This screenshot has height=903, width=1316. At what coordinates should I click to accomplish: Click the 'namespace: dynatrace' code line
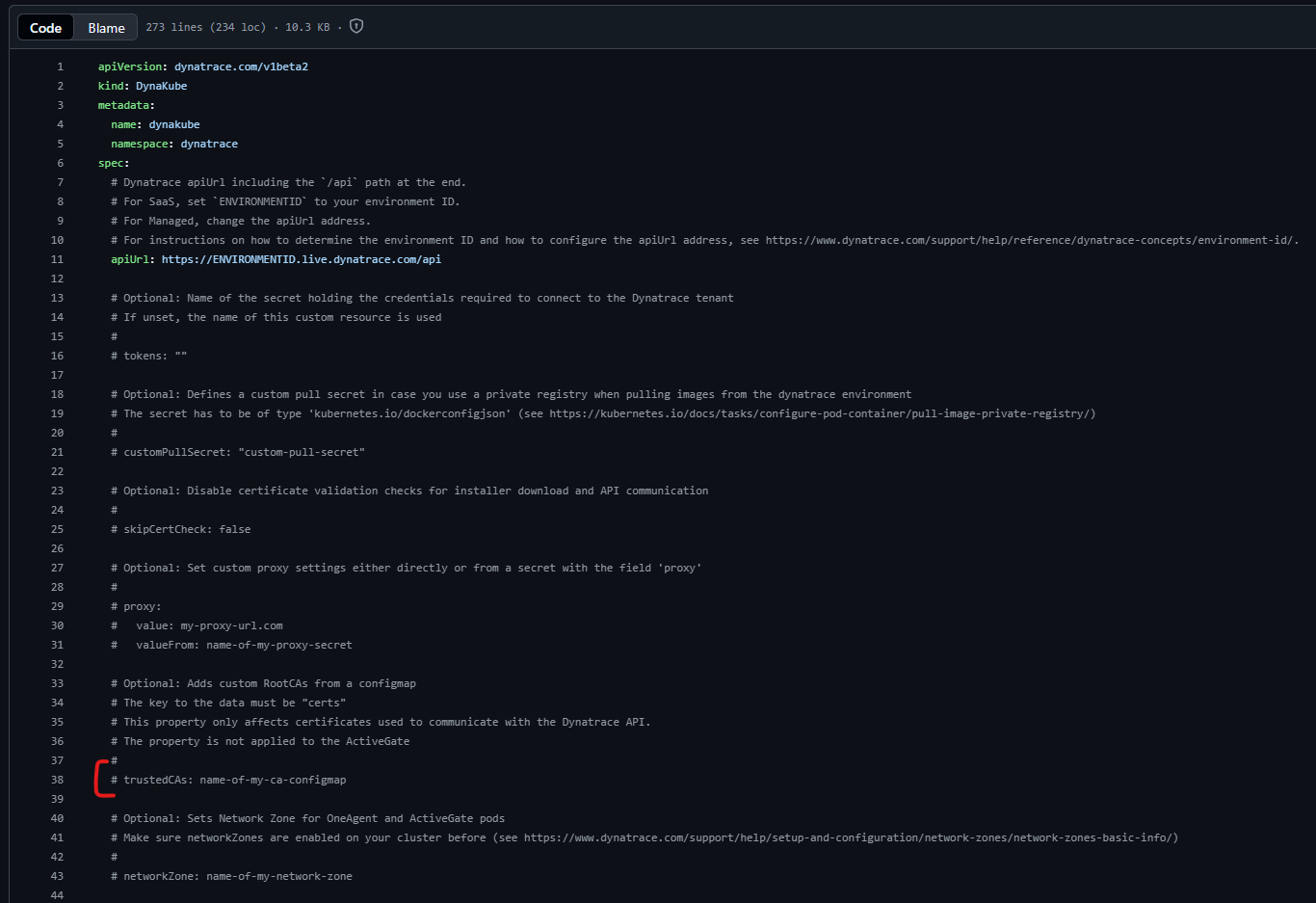coord(174,144)
